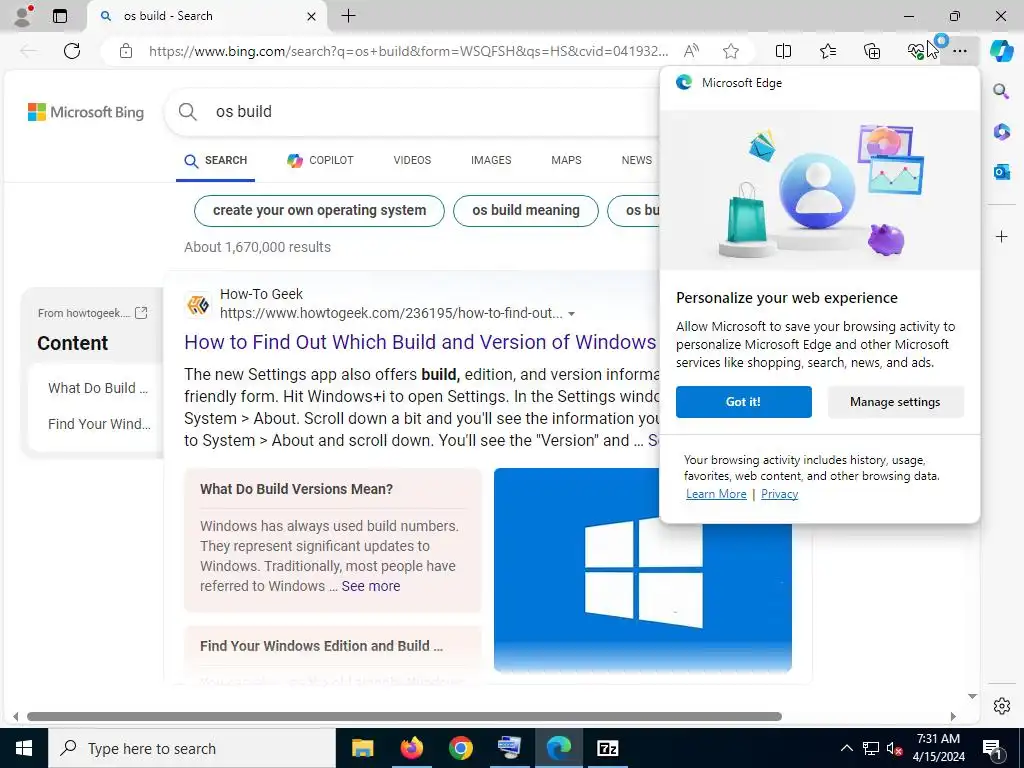Click 'What Do Build Versions Mean?' card heading
The width and height of the screenshot is (1024, 768).
tap(296, 489)
